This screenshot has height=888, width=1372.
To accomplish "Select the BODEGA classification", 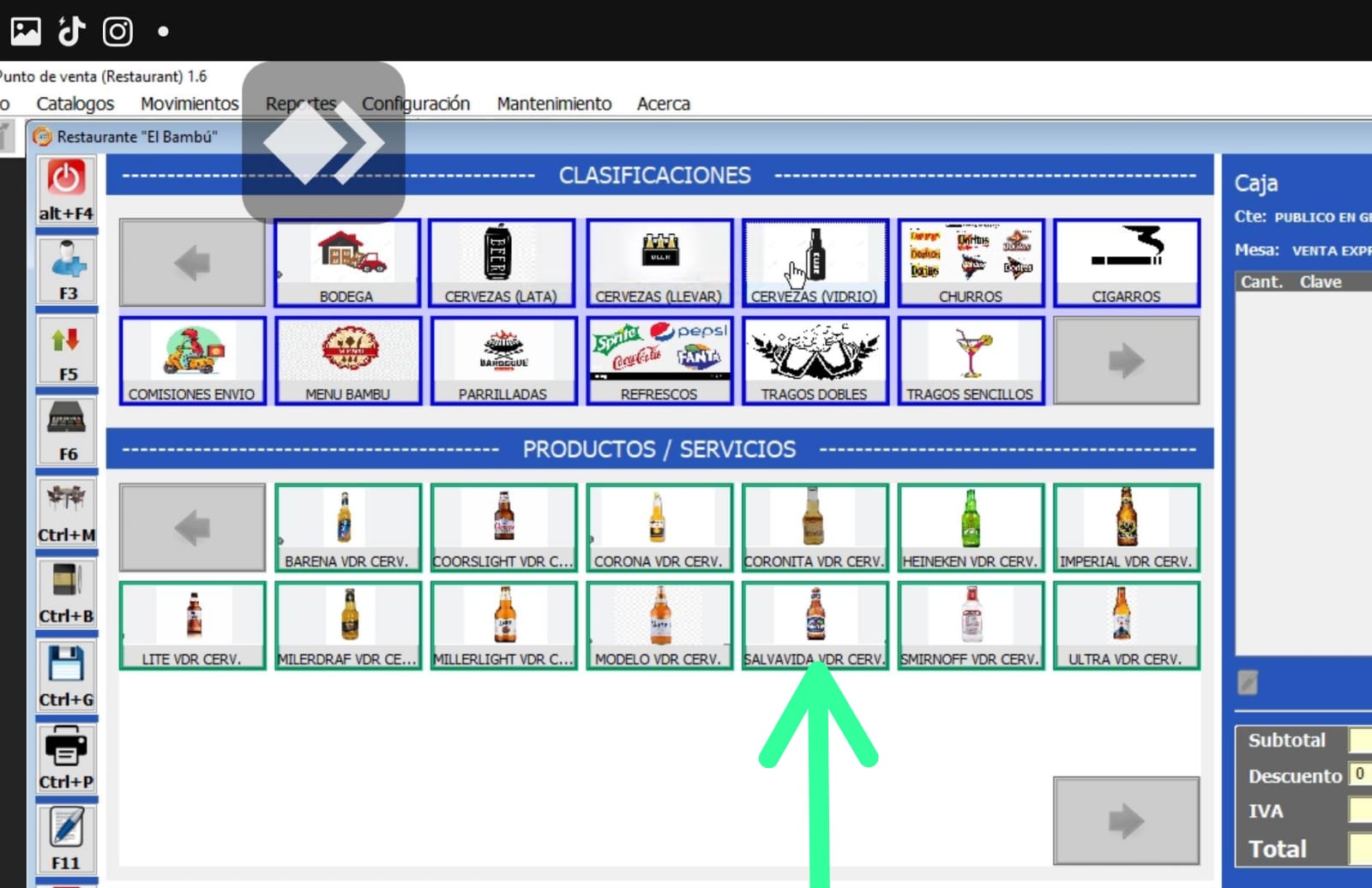I will [x=347, y=263].
